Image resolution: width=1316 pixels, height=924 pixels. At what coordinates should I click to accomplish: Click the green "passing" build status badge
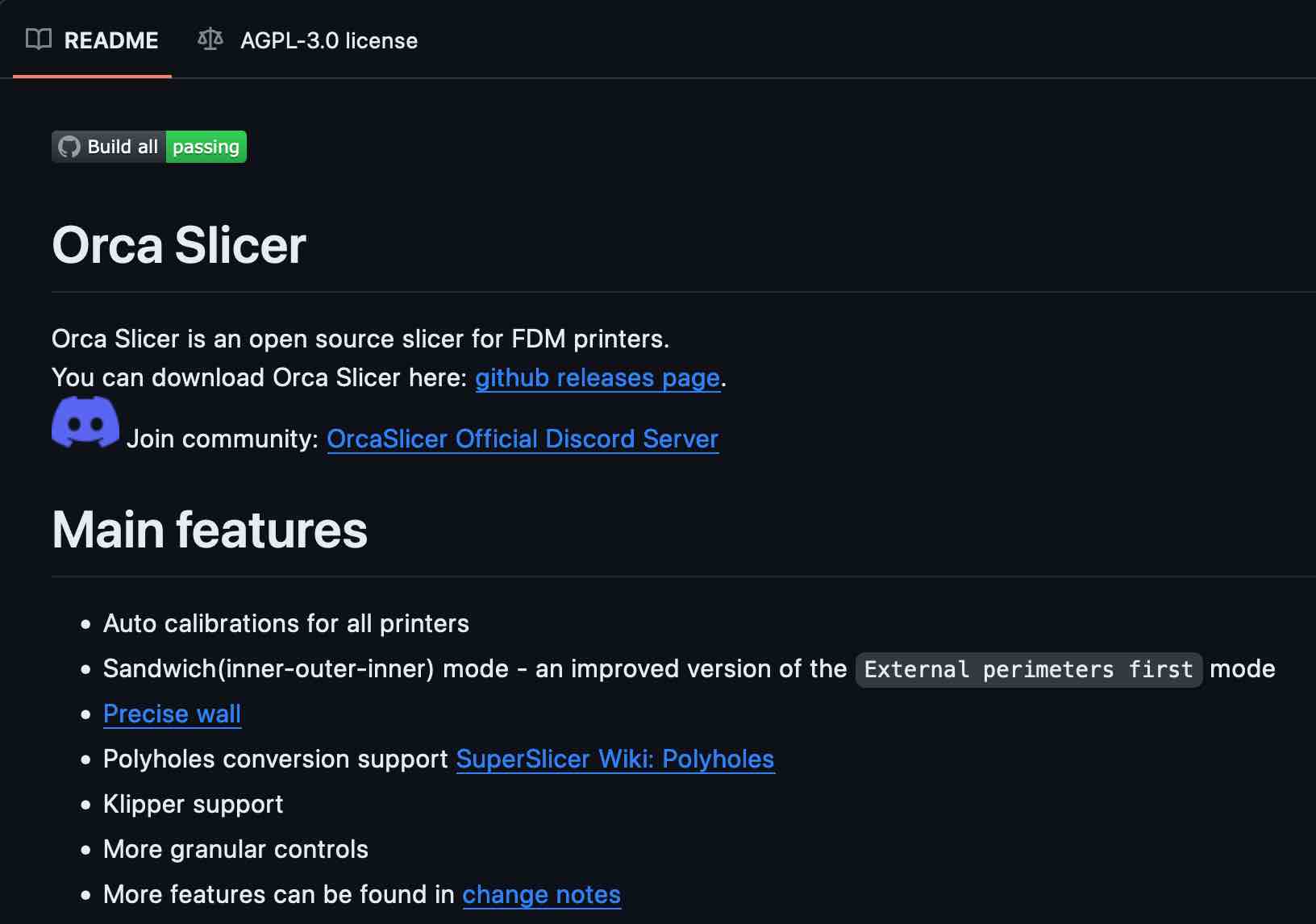206,147
